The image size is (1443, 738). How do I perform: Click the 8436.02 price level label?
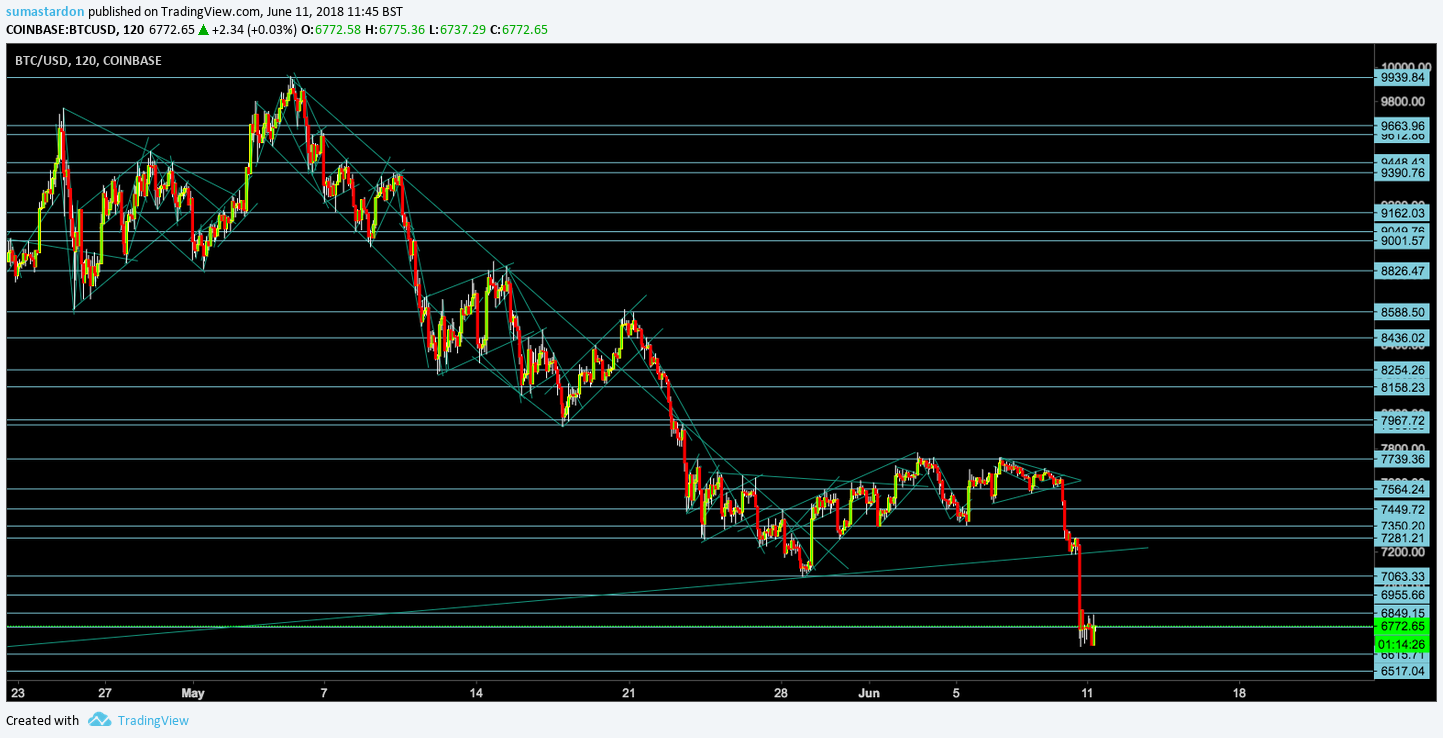click(1402, 338)
